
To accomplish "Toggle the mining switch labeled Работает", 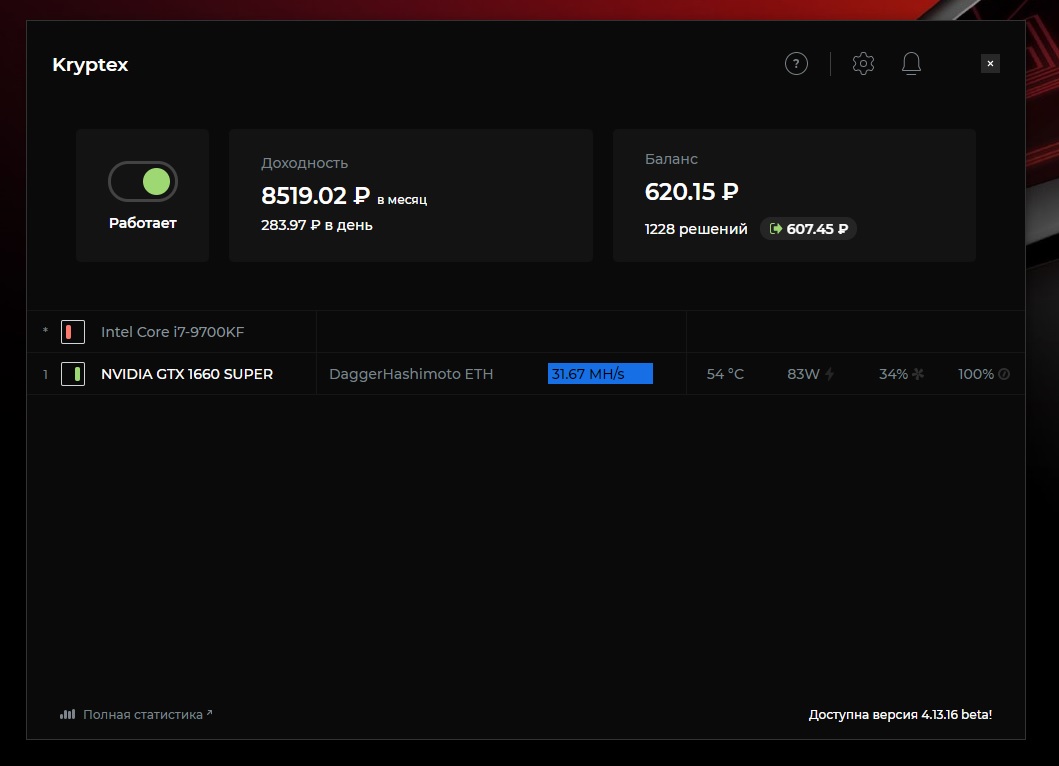I will click(143, 182).
